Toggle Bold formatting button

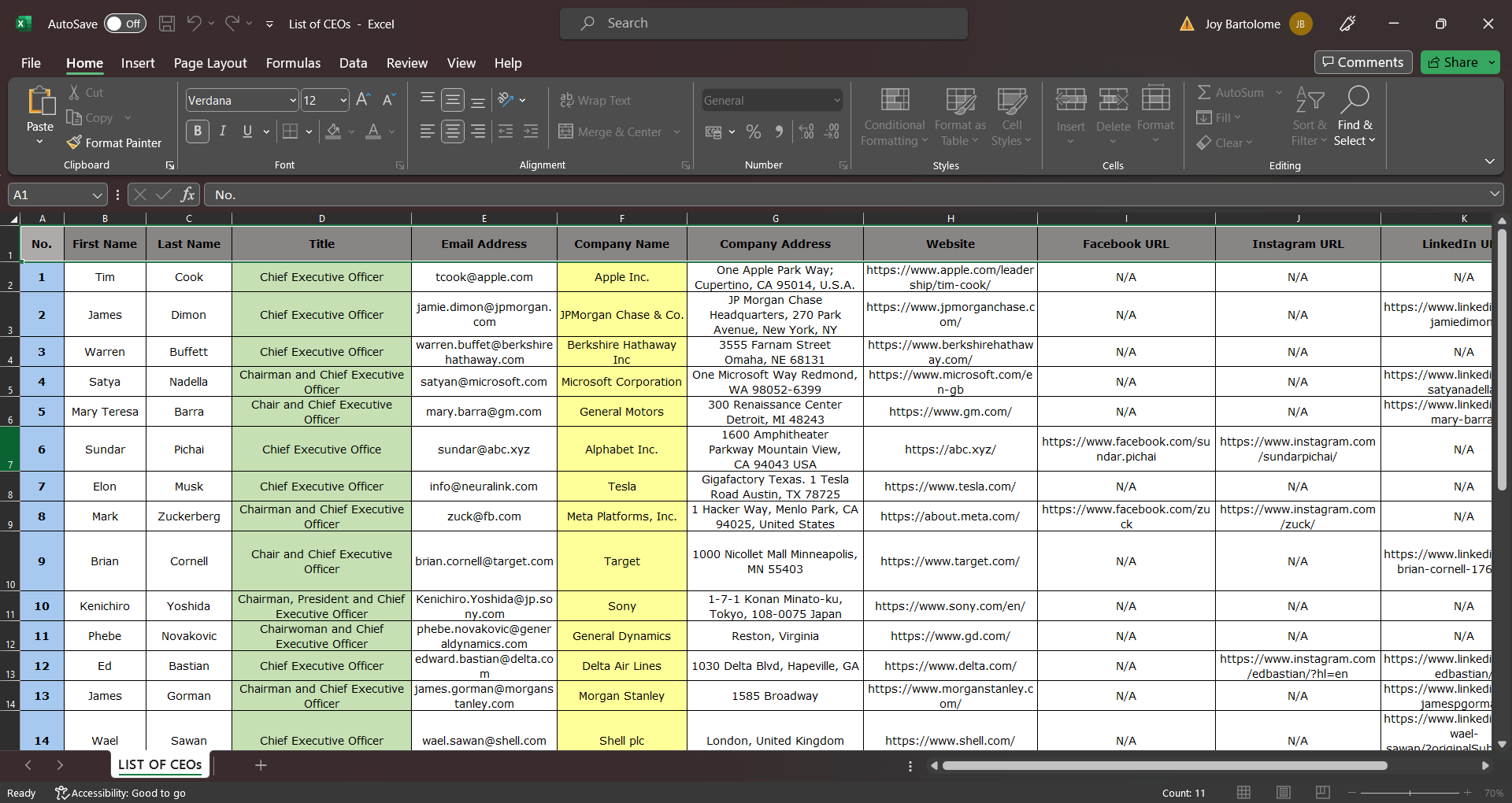(198, 131)
